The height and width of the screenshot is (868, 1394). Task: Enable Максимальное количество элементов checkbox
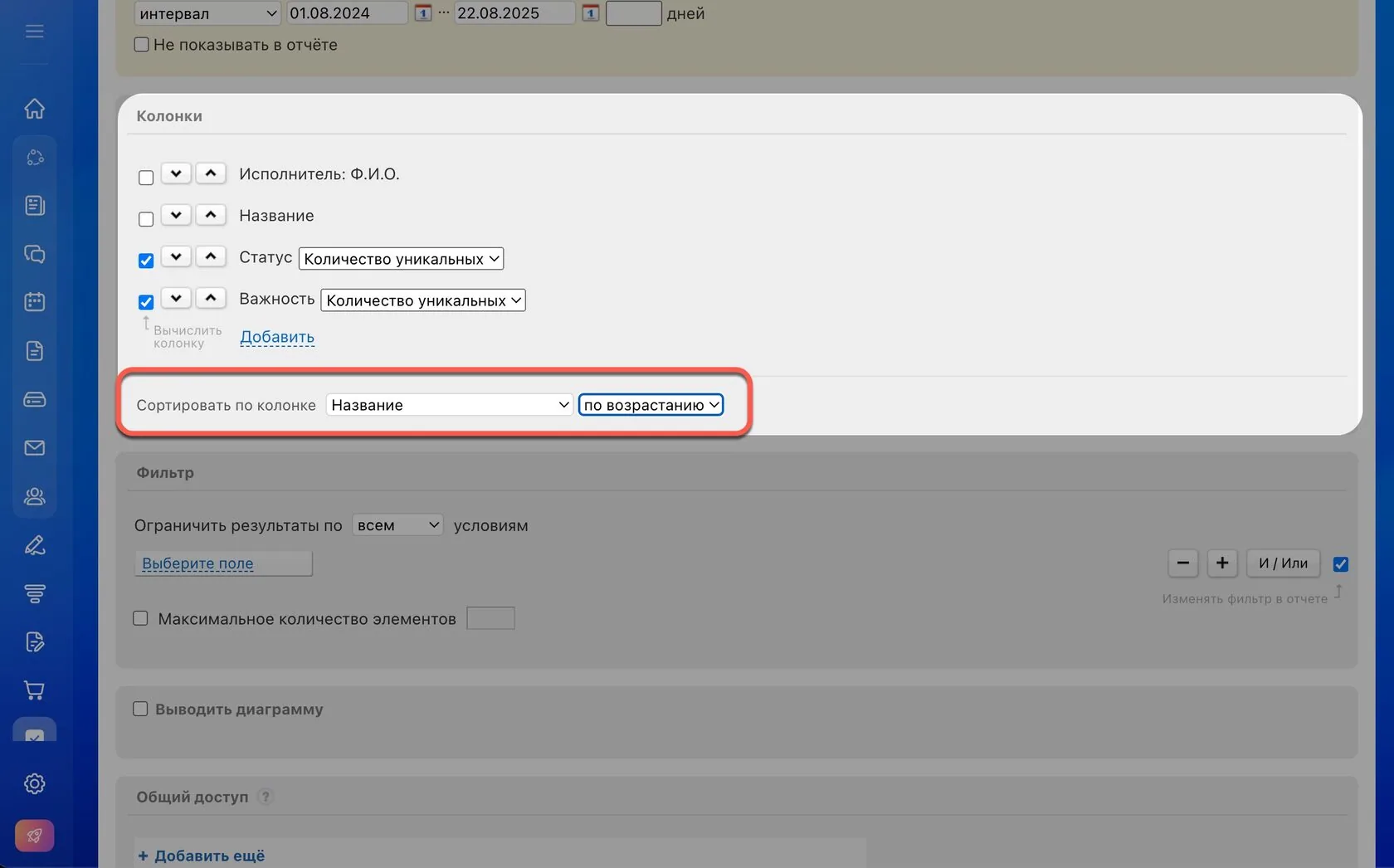pos(140,618)
